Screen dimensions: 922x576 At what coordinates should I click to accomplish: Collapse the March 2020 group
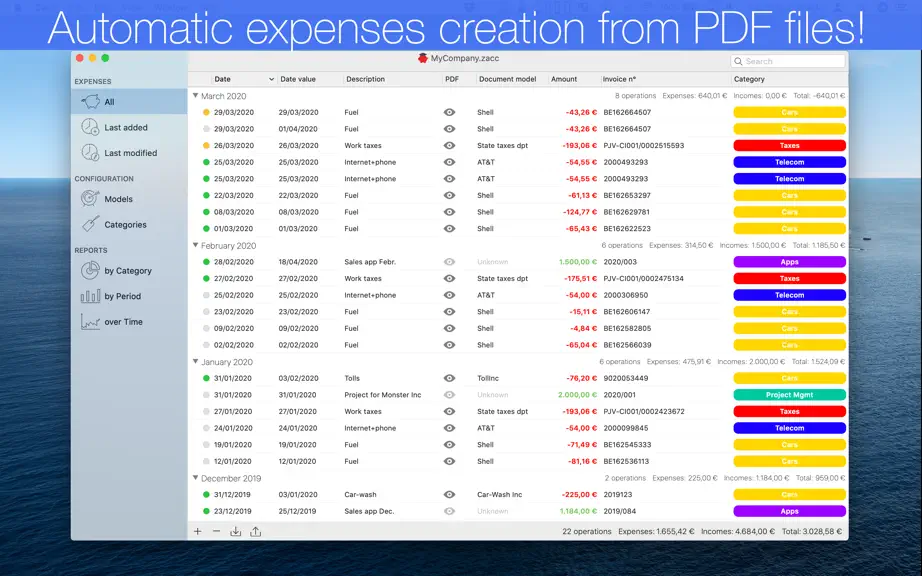pos(196,95)
